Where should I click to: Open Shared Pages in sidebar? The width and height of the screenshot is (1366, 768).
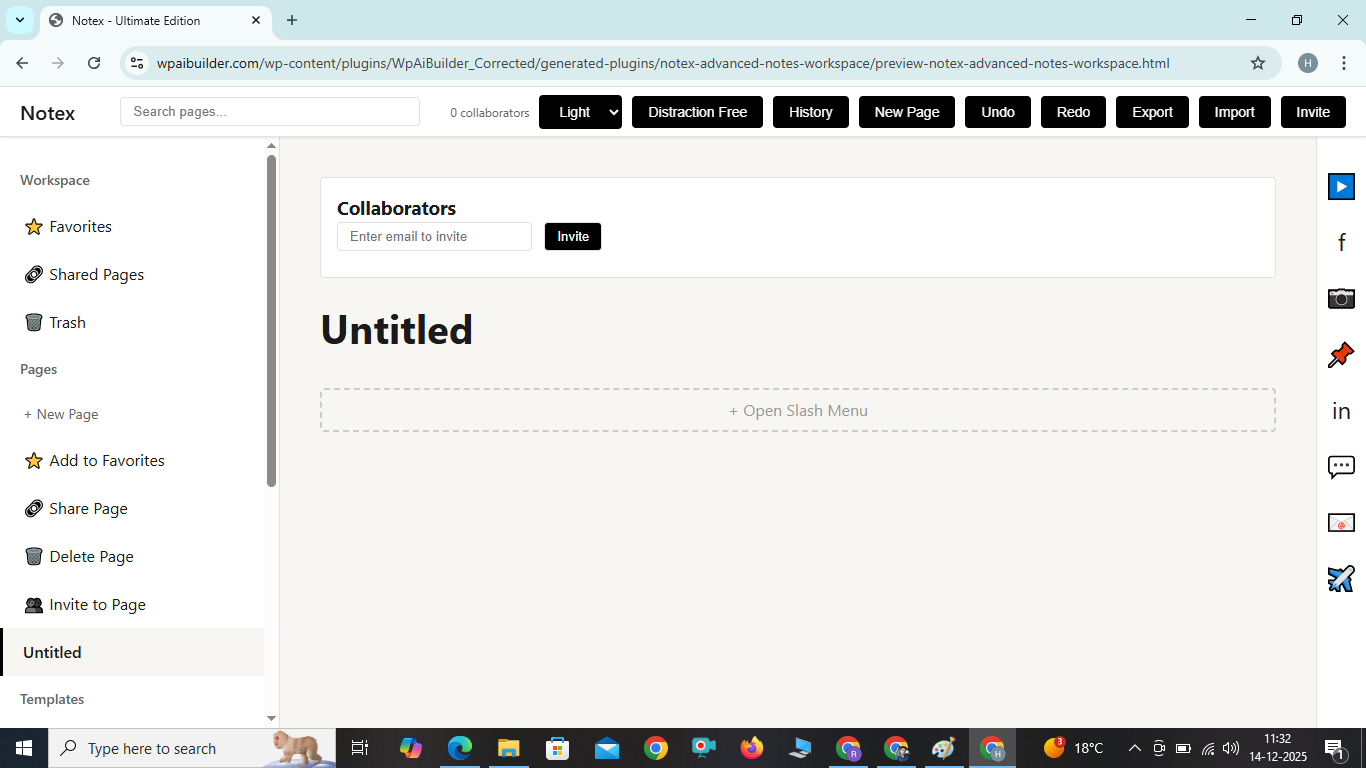(x=96, y=275)
